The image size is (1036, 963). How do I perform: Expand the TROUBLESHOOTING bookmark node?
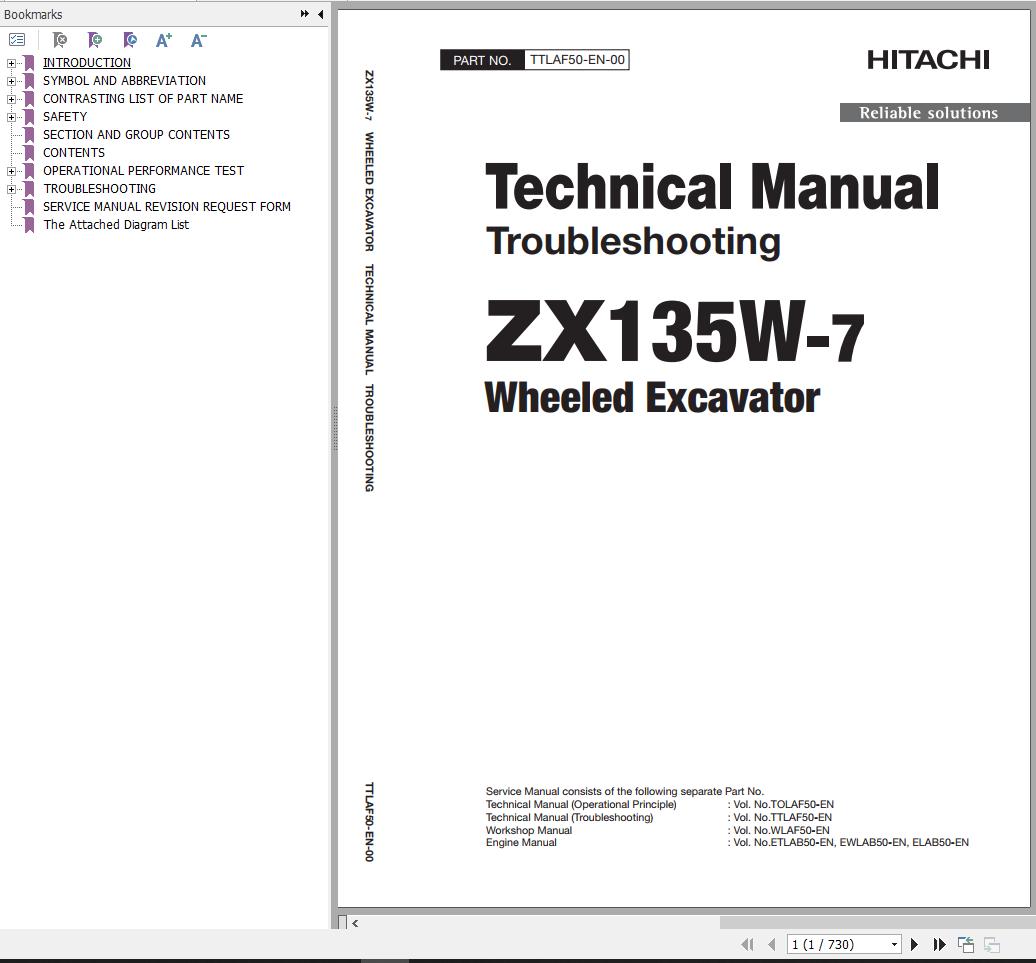tap(11, 190)
